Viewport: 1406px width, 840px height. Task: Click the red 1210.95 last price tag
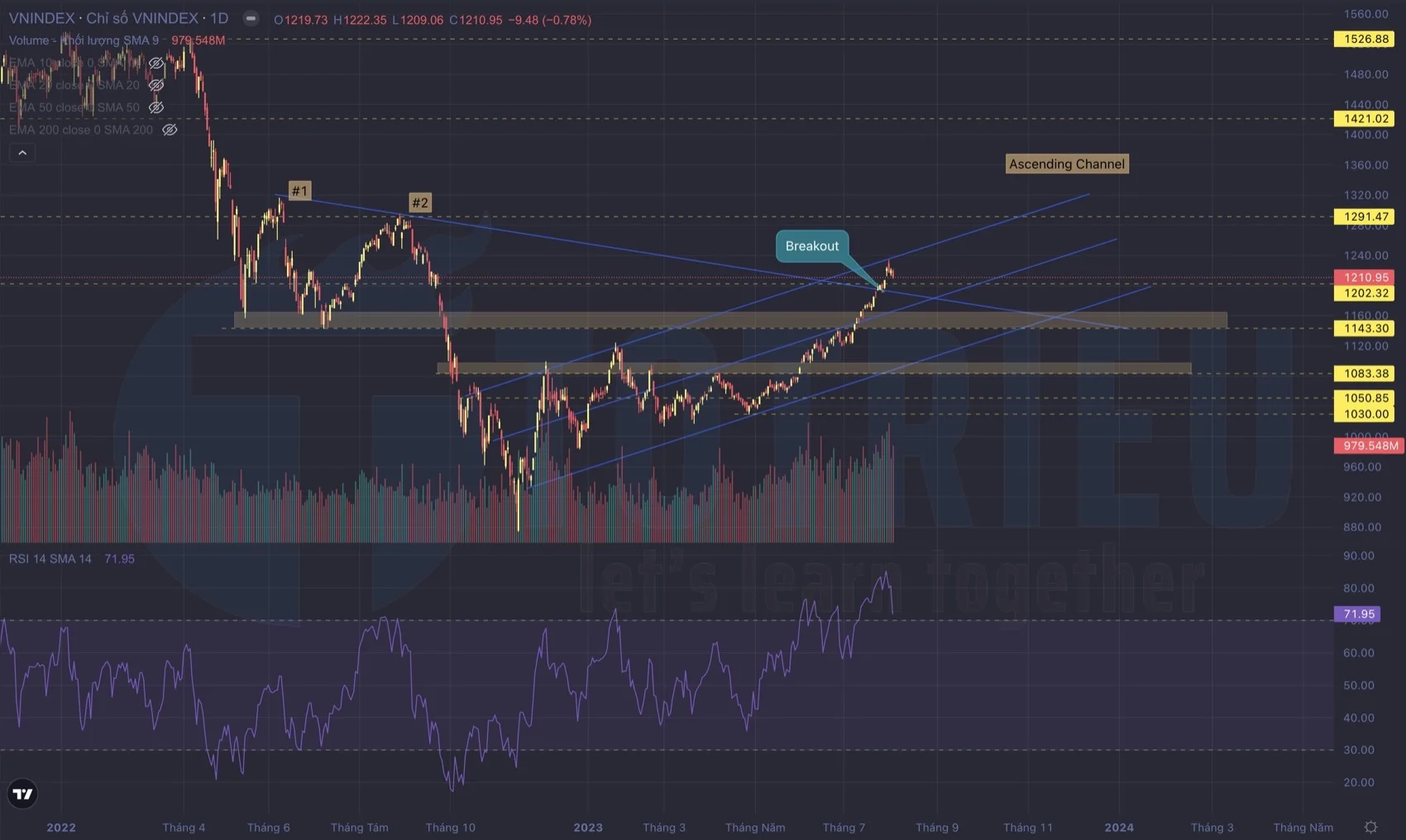(x=1365, y=278)
